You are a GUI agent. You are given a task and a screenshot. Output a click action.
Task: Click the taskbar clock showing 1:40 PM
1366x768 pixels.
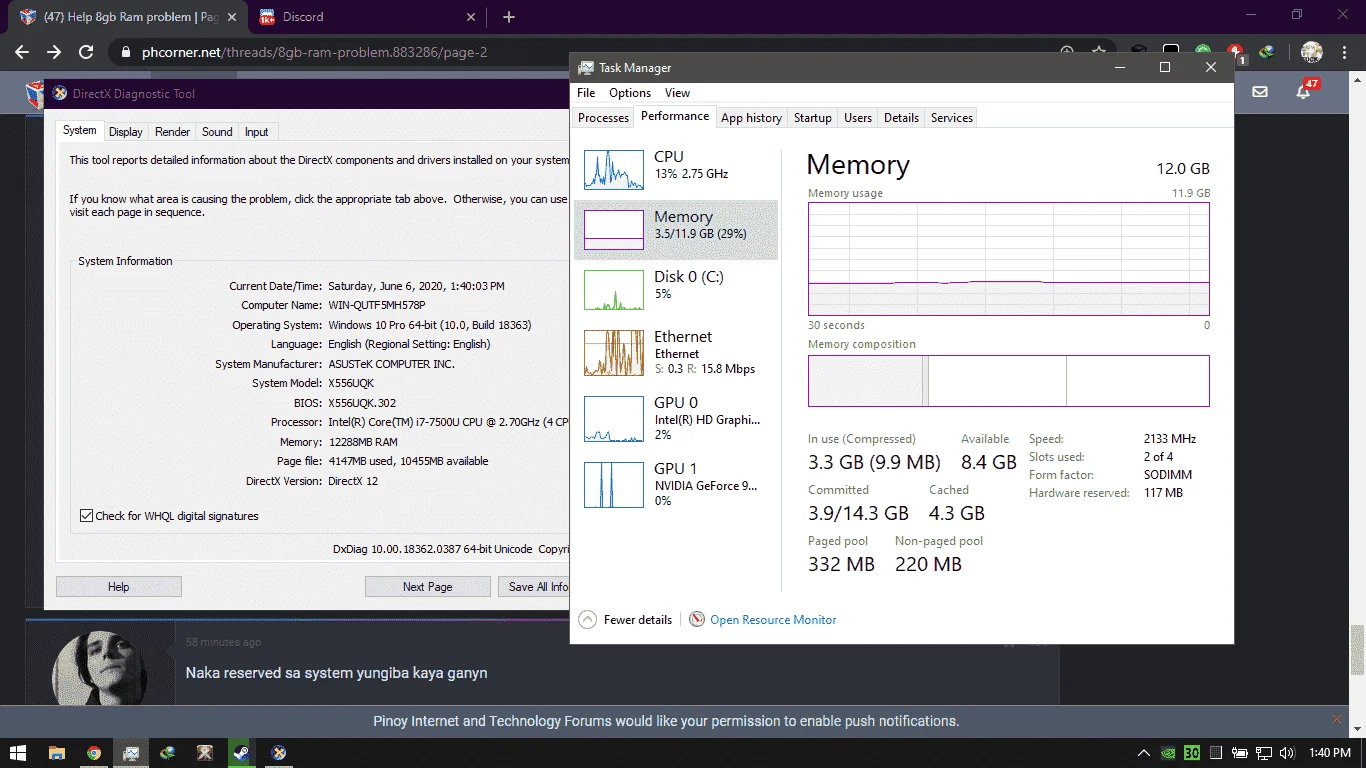tap(1329, 753)
